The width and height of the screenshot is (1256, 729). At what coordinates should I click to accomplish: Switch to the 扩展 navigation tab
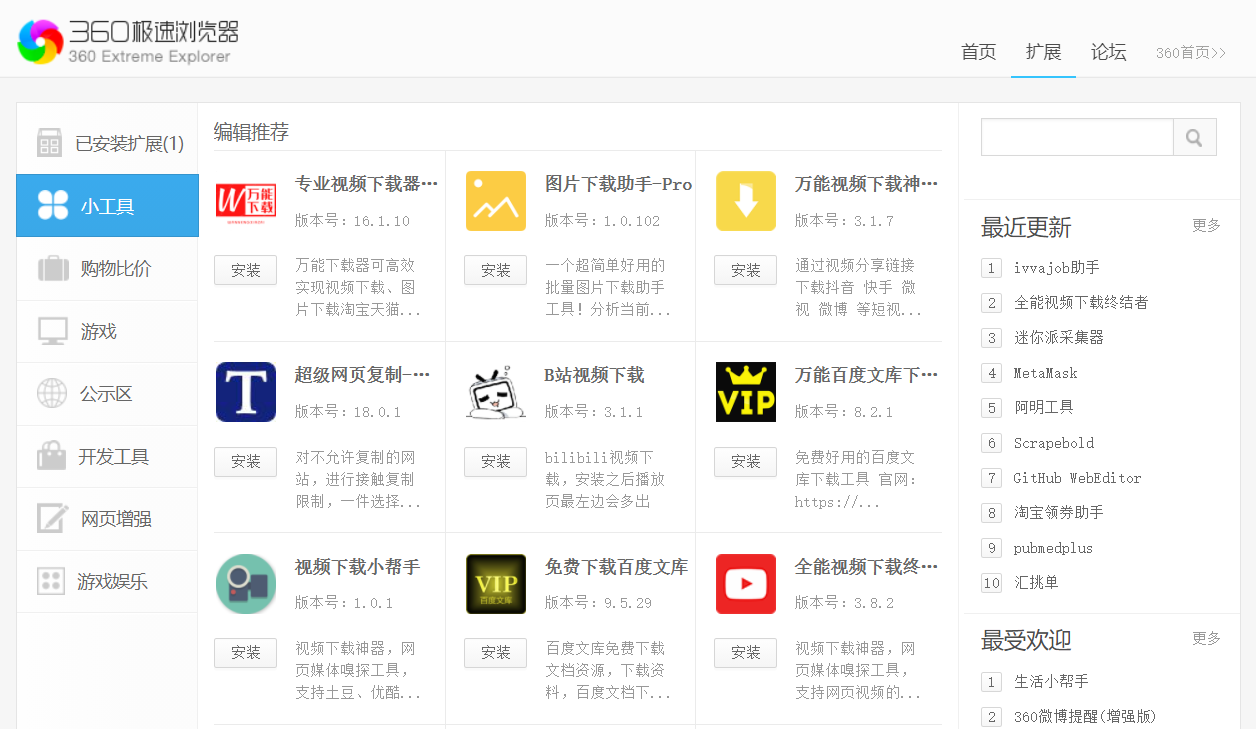click(x=1043, y=52)
